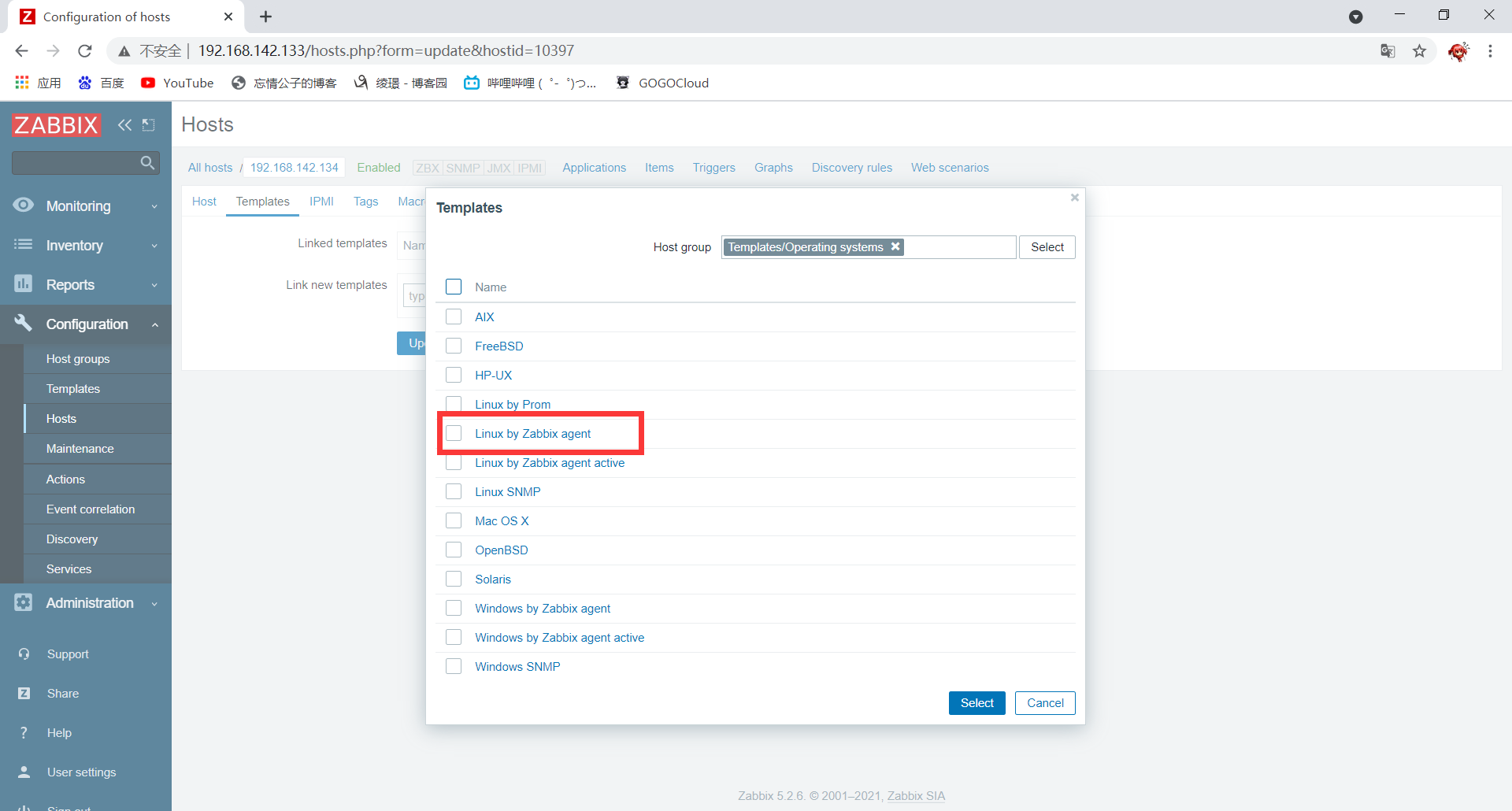The image size is (1512, 811).
Task: Check the AIX template checkbox
Action: coord(454,317)
